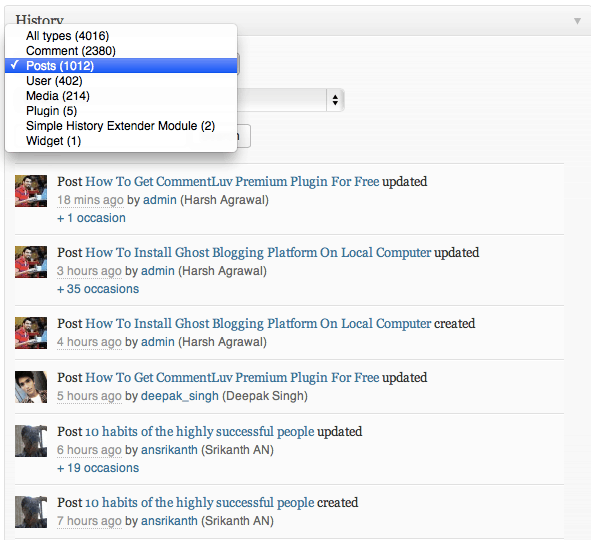
Task: Open admin user link in first entry
Action: tap(160, 200)
